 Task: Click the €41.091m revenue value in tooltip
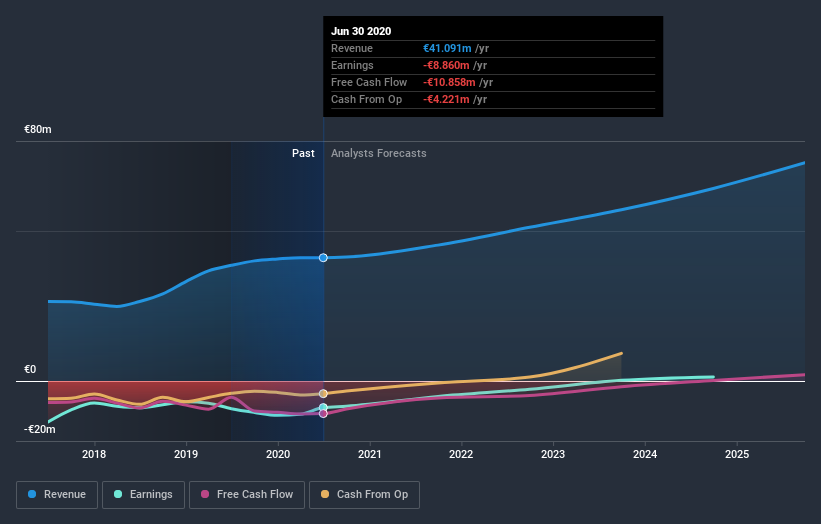click(447, 48)
